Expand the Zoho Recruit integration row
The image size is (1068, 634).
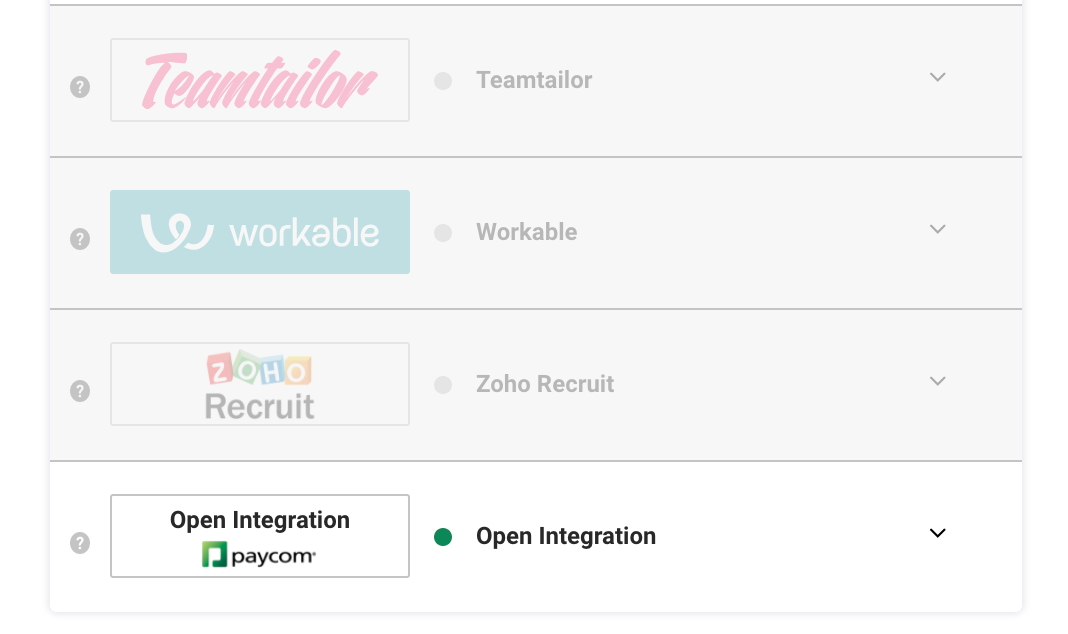(937, 381)
